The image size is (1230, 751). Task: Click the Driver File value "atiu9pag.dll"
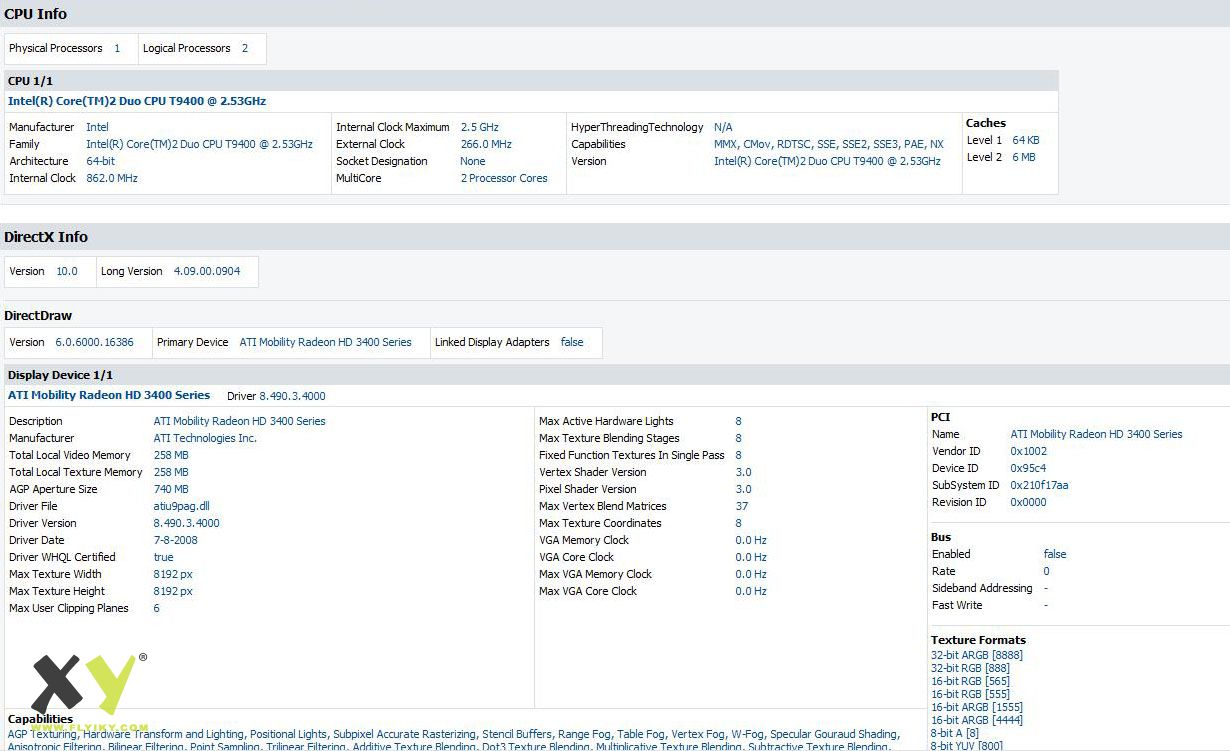pyautogui.click(x=182, y=506)
